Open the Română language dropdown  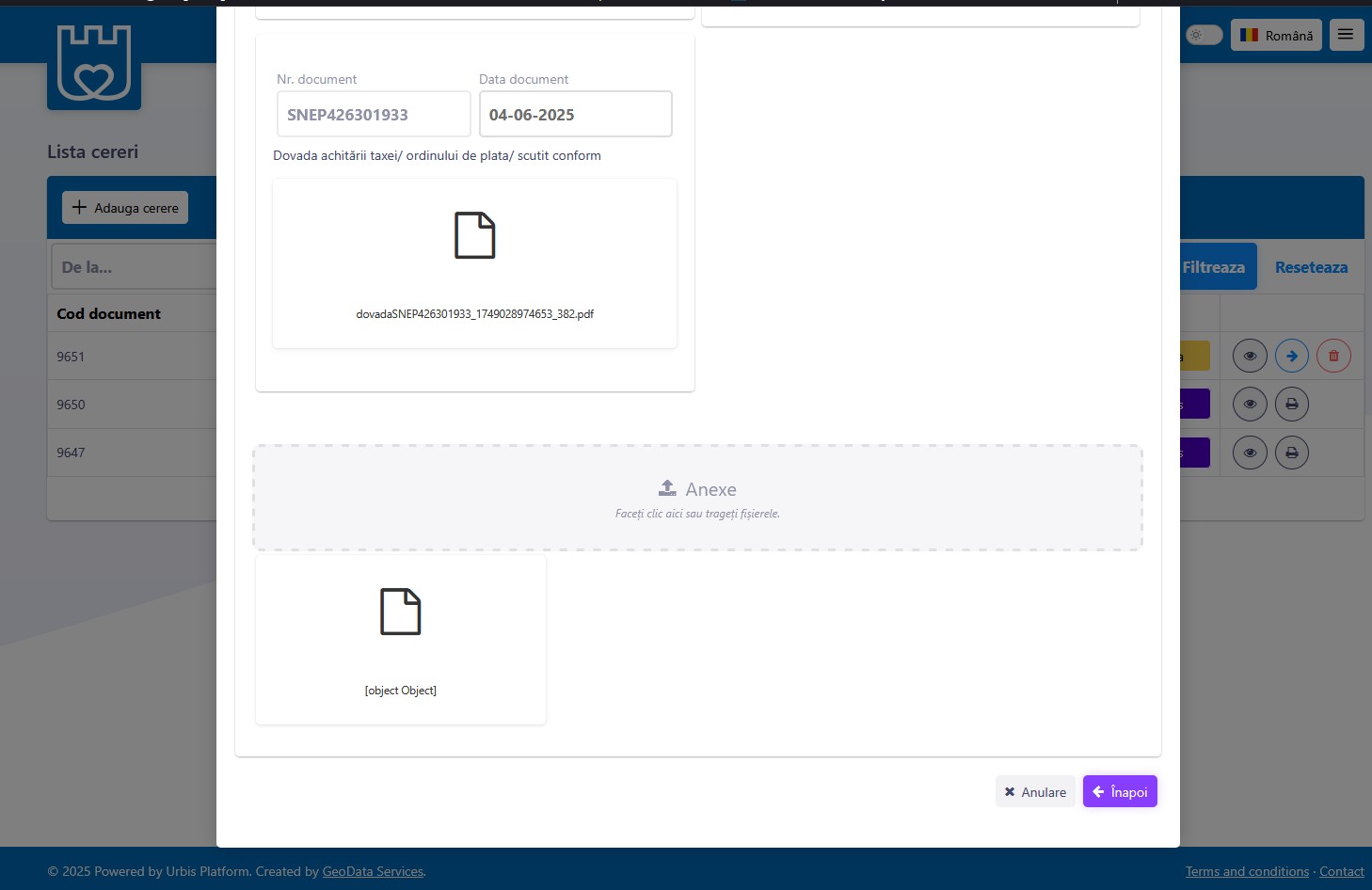1275,35
